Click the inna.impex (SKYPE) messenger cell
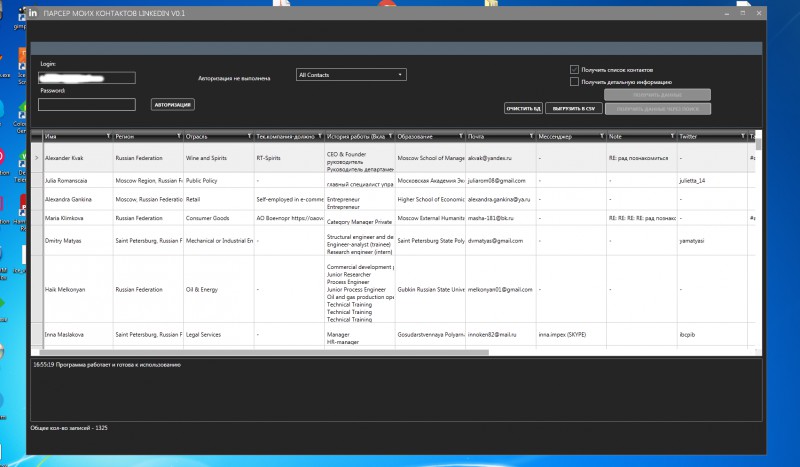Screen dimensions: 800x467 pos(571,335)
